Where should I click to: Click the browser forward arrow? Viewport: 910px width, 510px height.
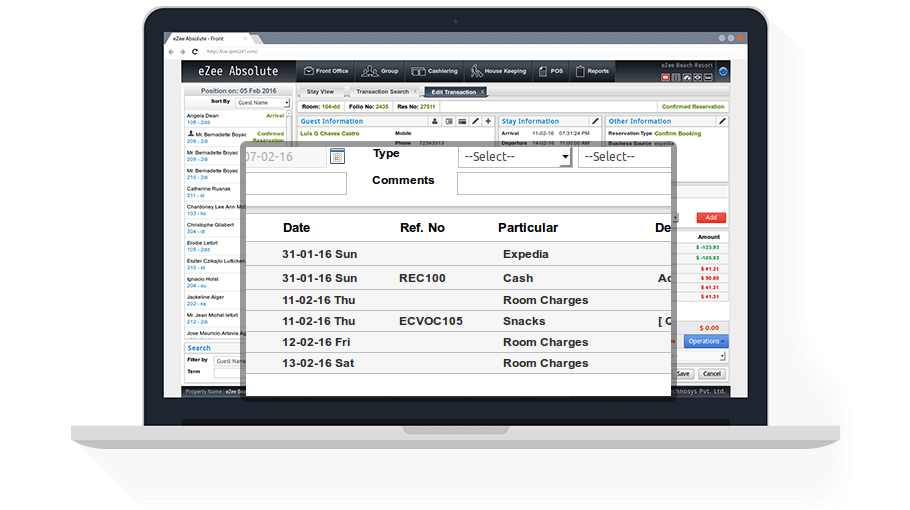coord(183,52)
